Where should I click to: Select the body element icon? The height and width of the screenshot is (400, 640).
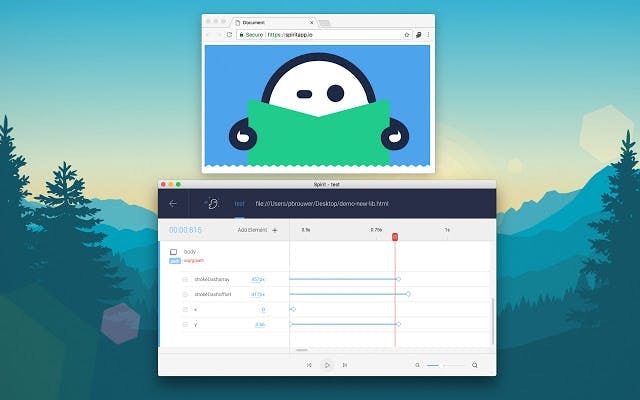coord(173,252)
